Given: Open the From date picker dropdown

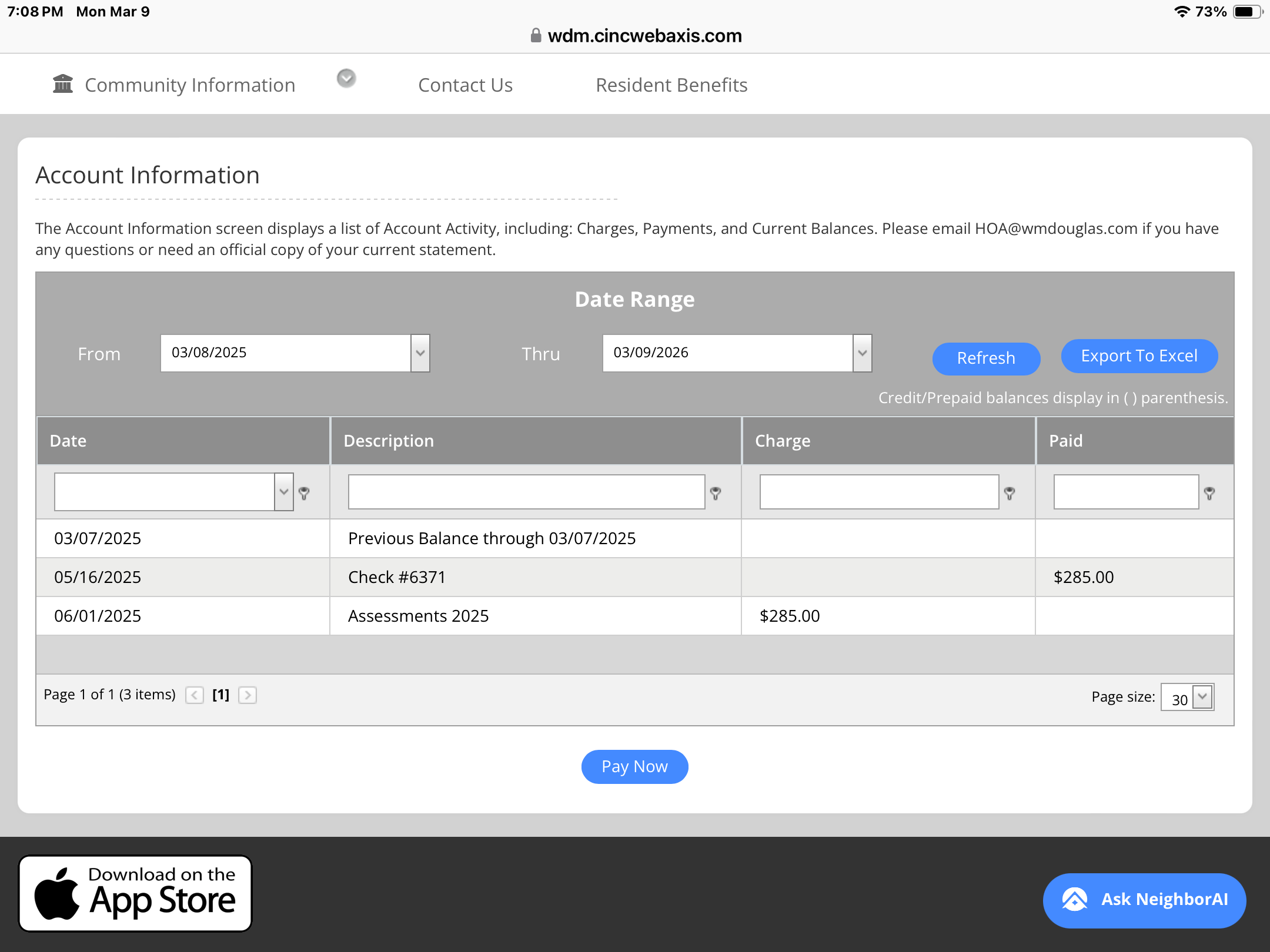Looking at the screenshot, I should (x=420, y=353).
